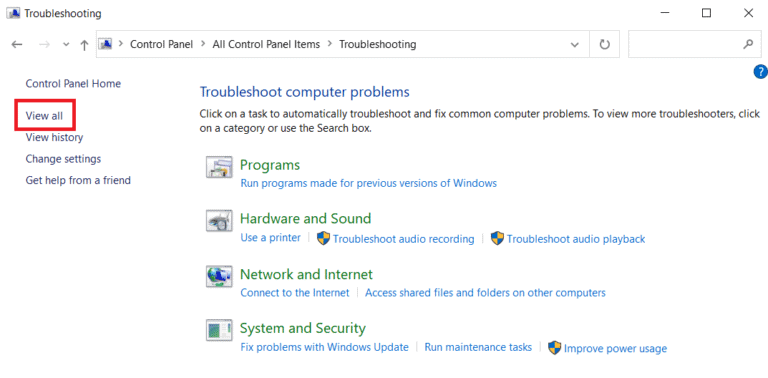Click the Back navigation arrow
This screenshot has height=378, width=768.
[x=17, y=45]
